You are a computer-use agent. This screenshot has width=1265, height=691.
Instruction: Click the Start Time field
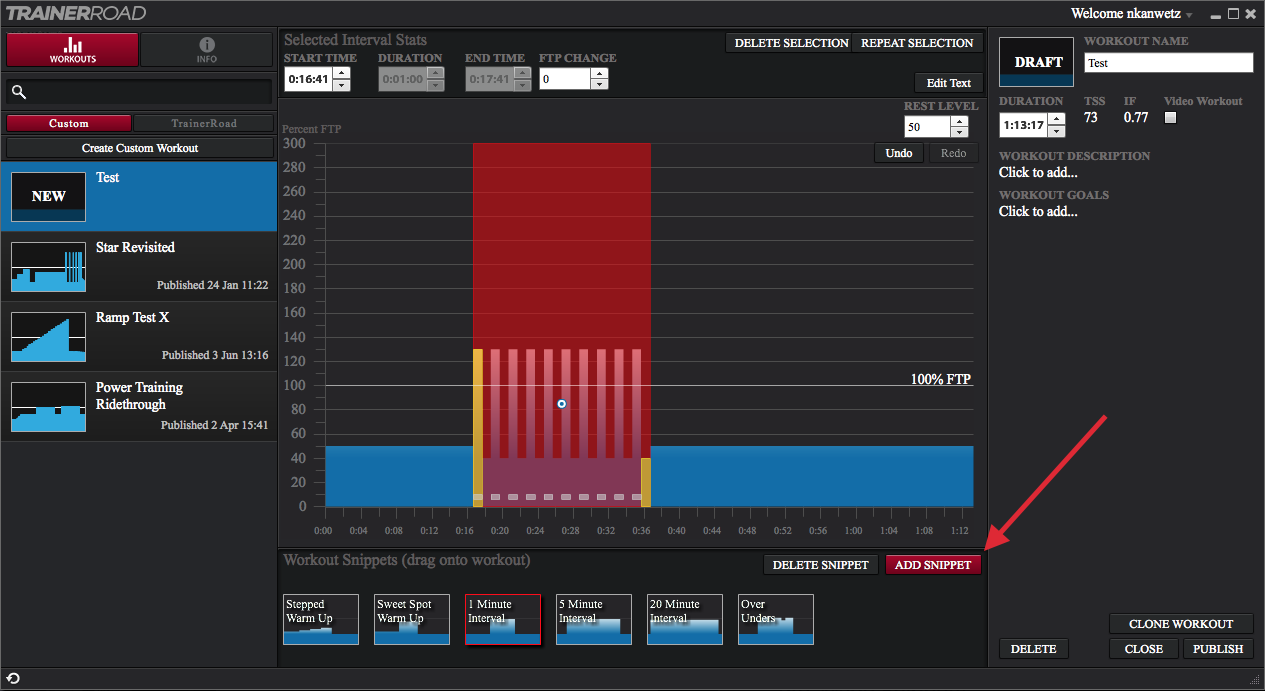coord(309,79)
